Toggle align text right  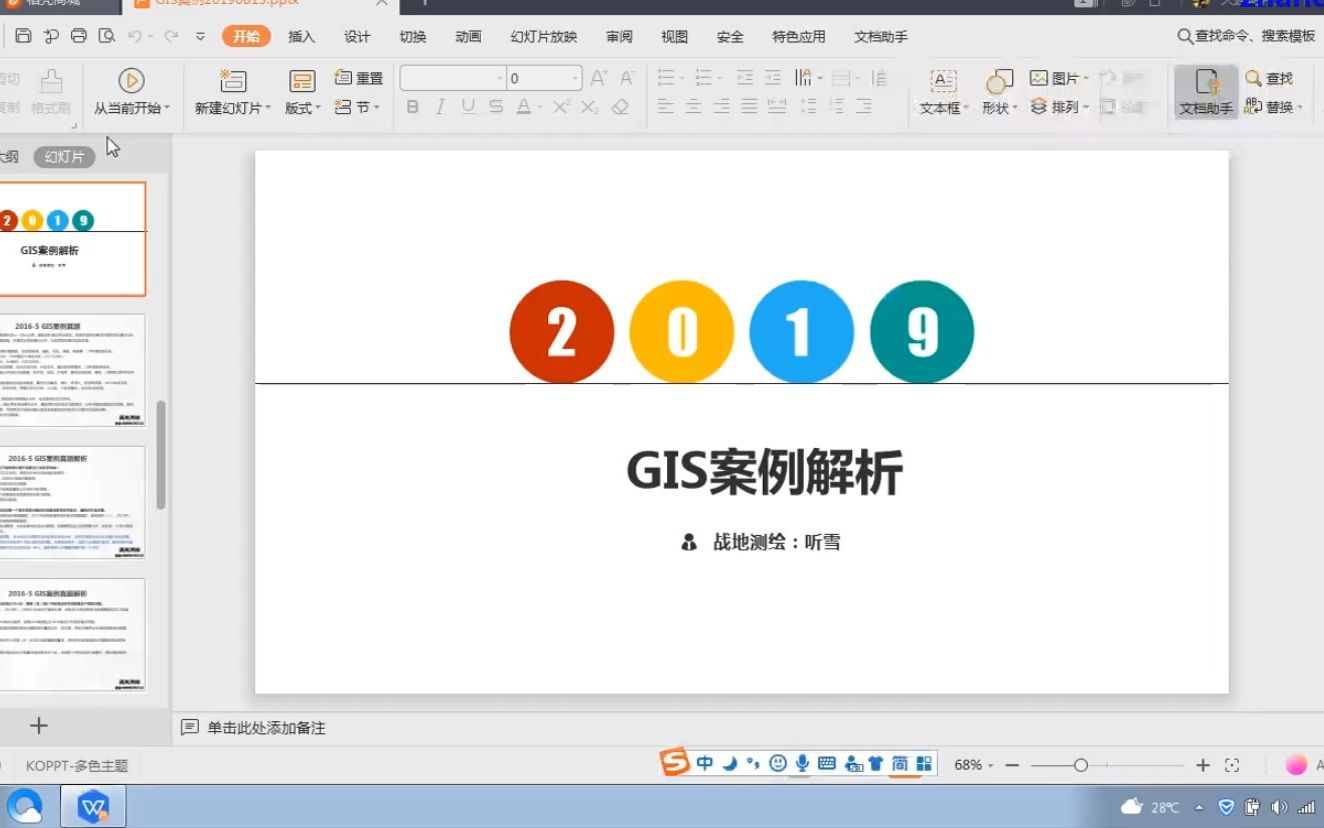point(721,107)
